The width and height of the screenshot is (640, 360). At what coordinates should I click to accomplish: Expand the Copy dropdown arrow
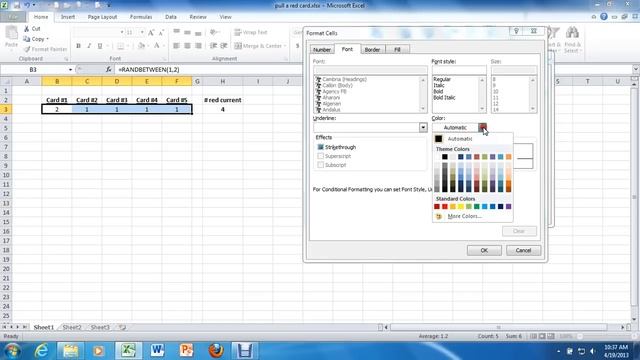pyautogui.click(x=47, y=39)
